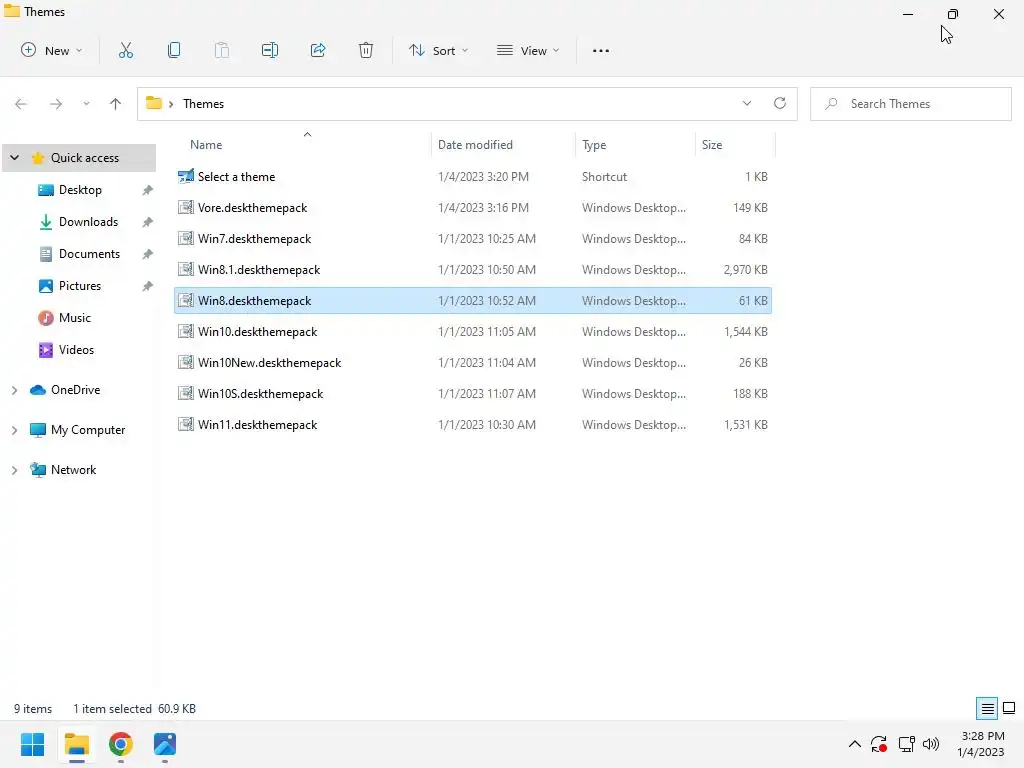Open the New item dropdown
This screenshot has width=1024, height=768.
(x=52, y=50)
